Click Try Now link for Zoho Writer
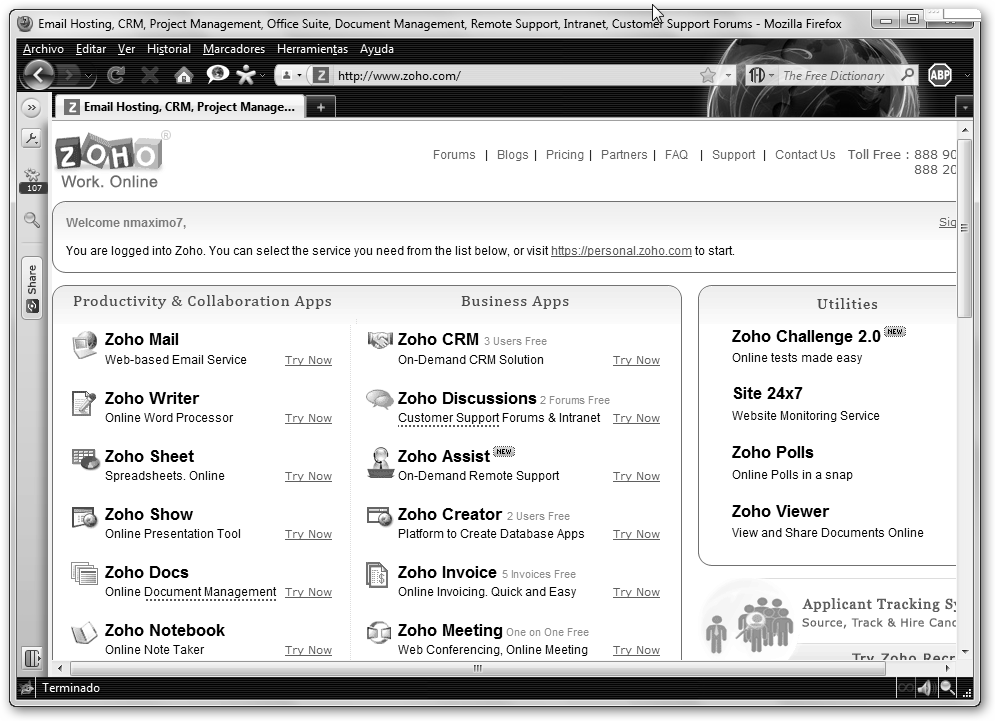This screenshot has height=721, width=995. [x=308, y=418]
